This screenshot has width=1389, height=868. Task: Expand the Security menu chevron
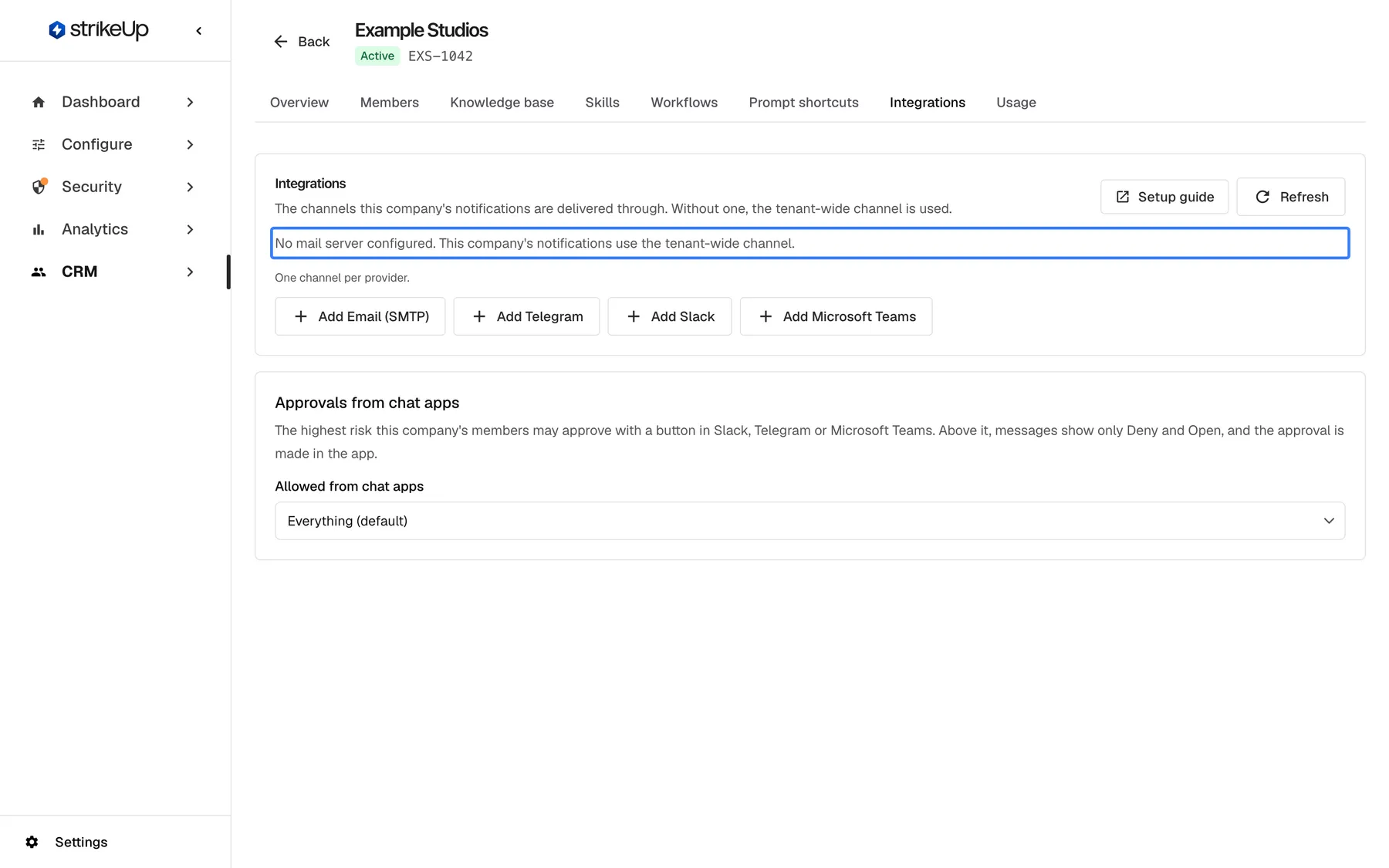tap(190, 187)
